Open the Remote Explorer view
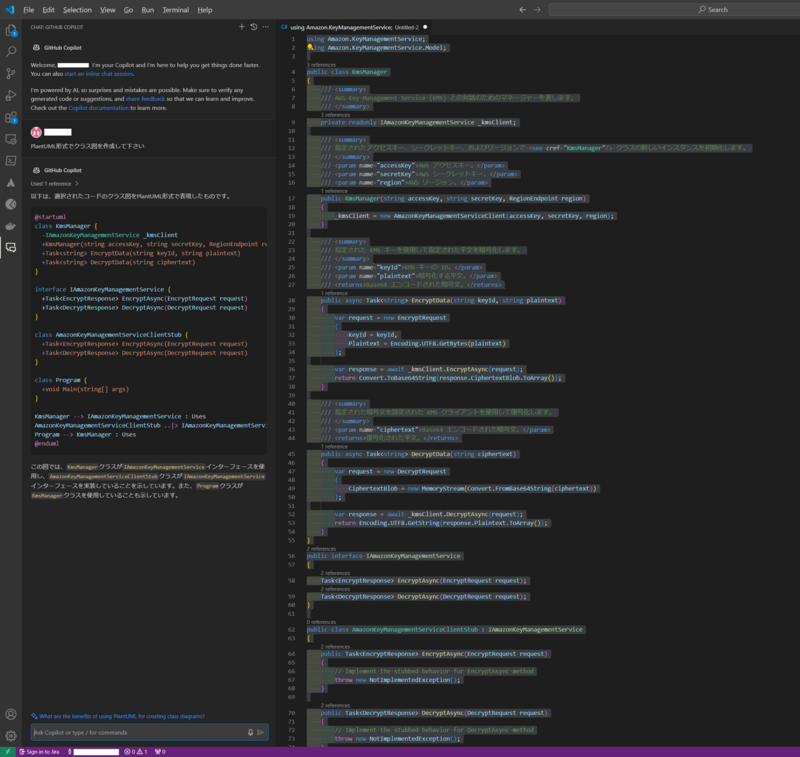 11,139
